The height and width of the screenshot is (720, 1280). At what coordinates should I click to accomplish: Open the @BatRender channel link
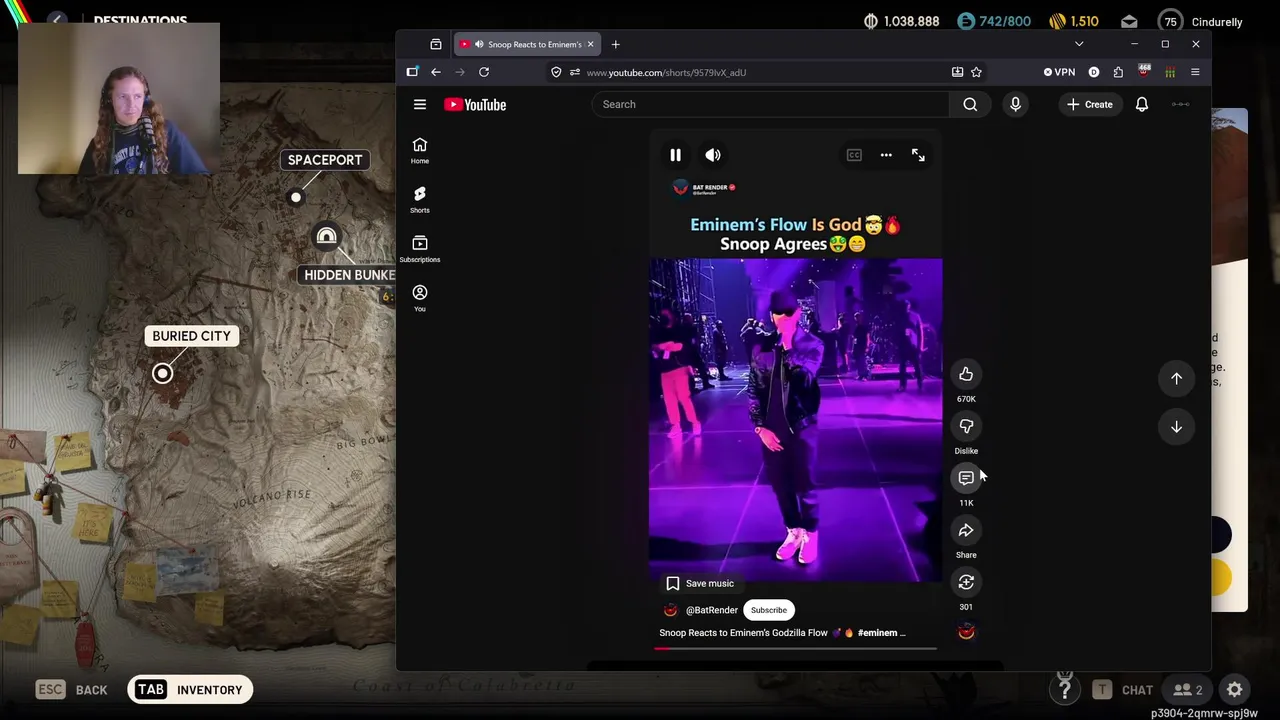click(712, 610)
